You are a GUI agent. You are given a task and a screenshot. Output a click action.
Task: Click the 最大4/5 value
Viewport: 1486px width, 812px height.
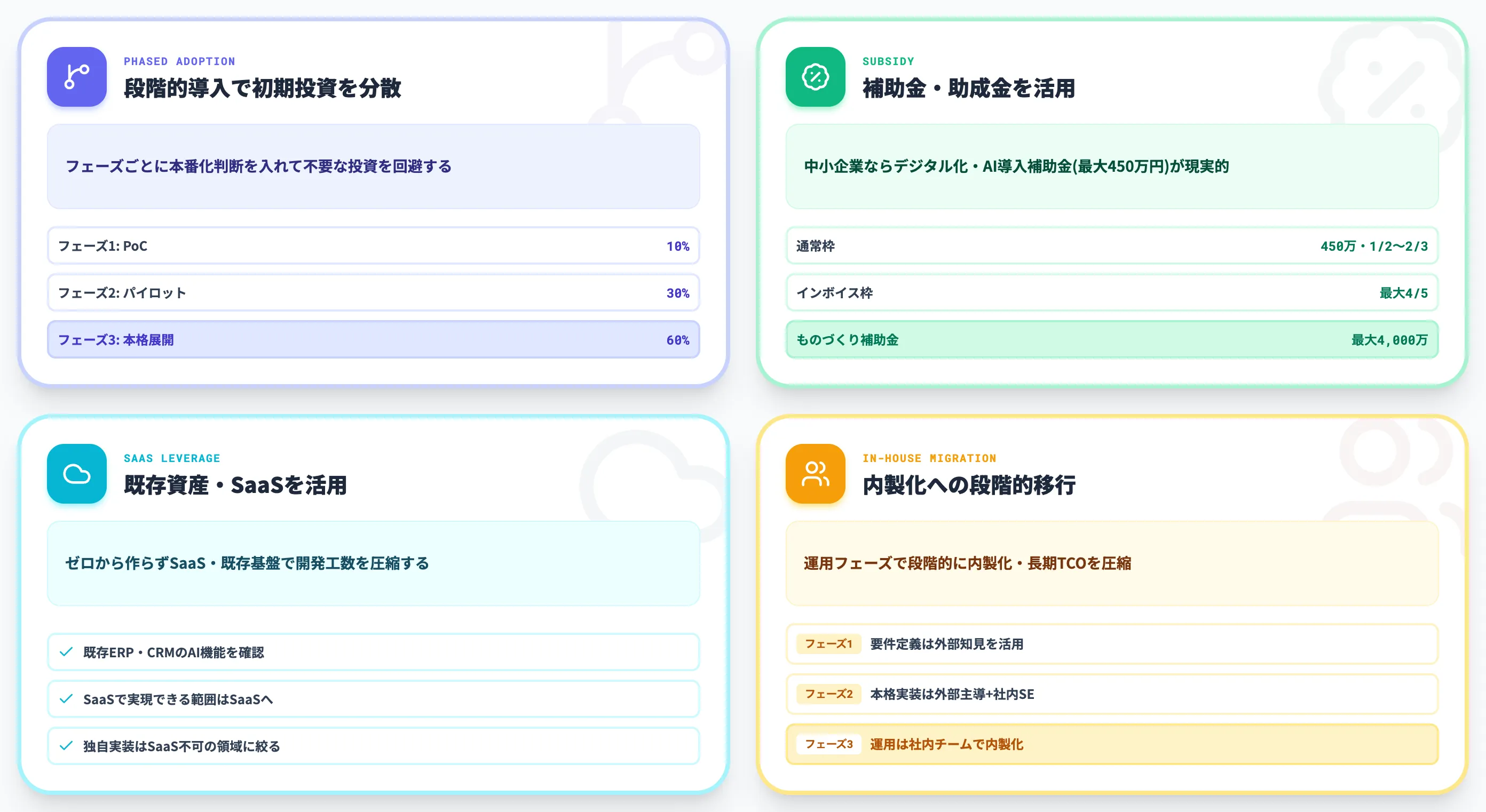click(1403, 293)
